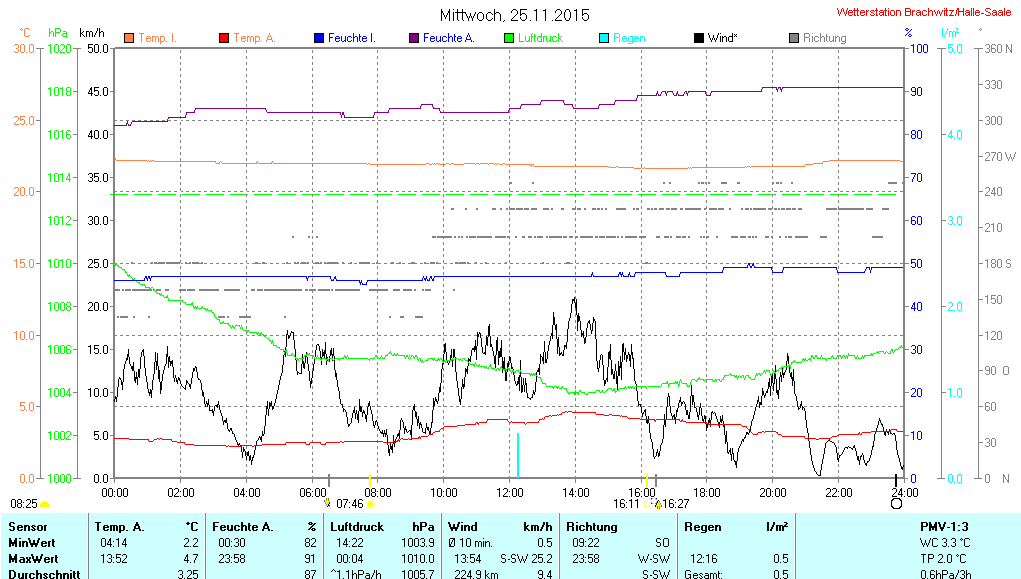1021x579 pixels.
Task: Click the Luftdruck column header in table
Action: tap(356, 526)
